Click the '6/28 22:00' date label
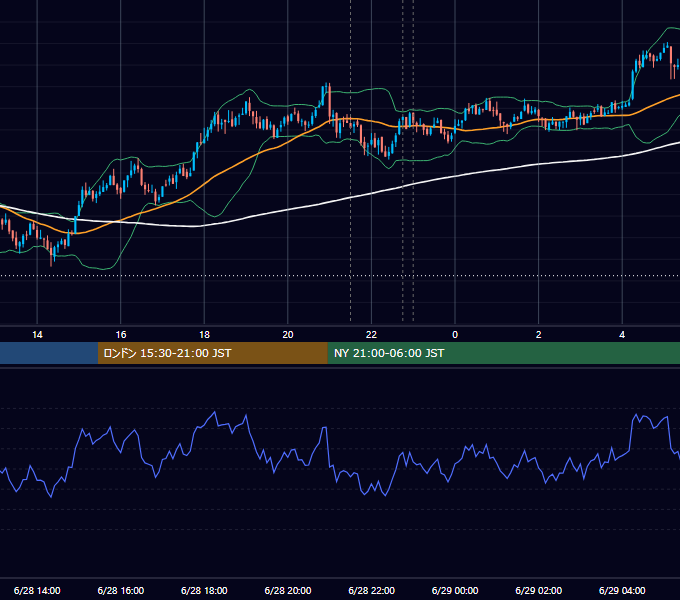680x600 pixels. tap(371, 590)
